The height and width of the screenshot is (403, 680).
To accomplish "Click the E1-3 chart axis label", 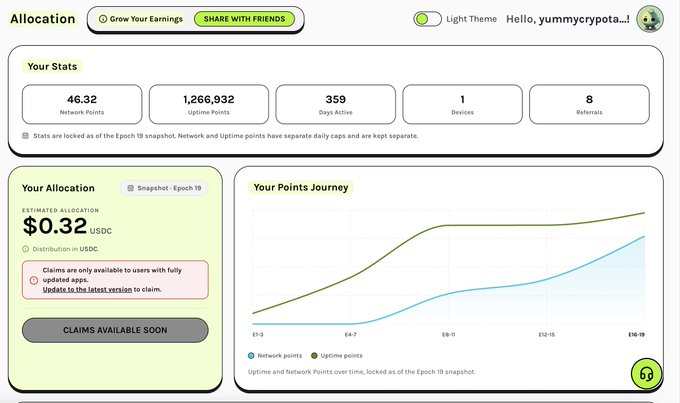I will coord(258,334).
